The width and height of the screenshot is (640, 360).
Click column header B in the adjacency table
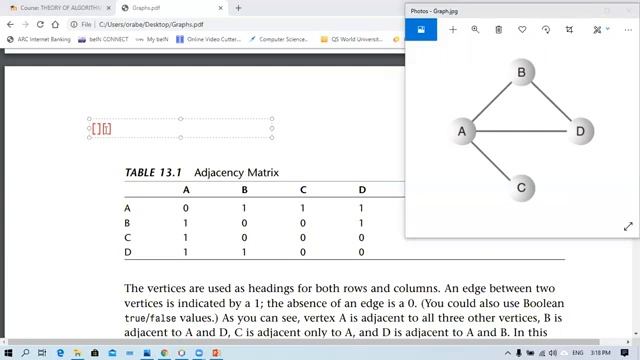[x=244, y=190]
